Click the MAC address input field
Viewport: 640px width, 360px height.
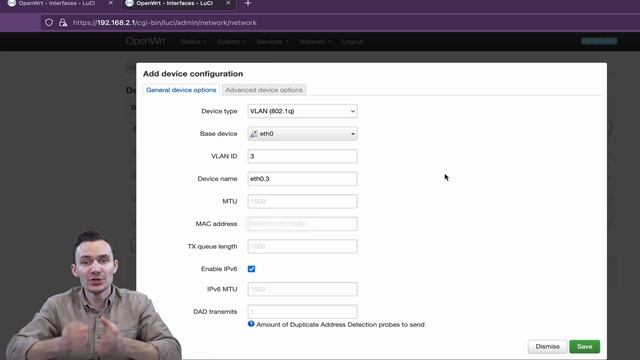(x=302, y=224)
